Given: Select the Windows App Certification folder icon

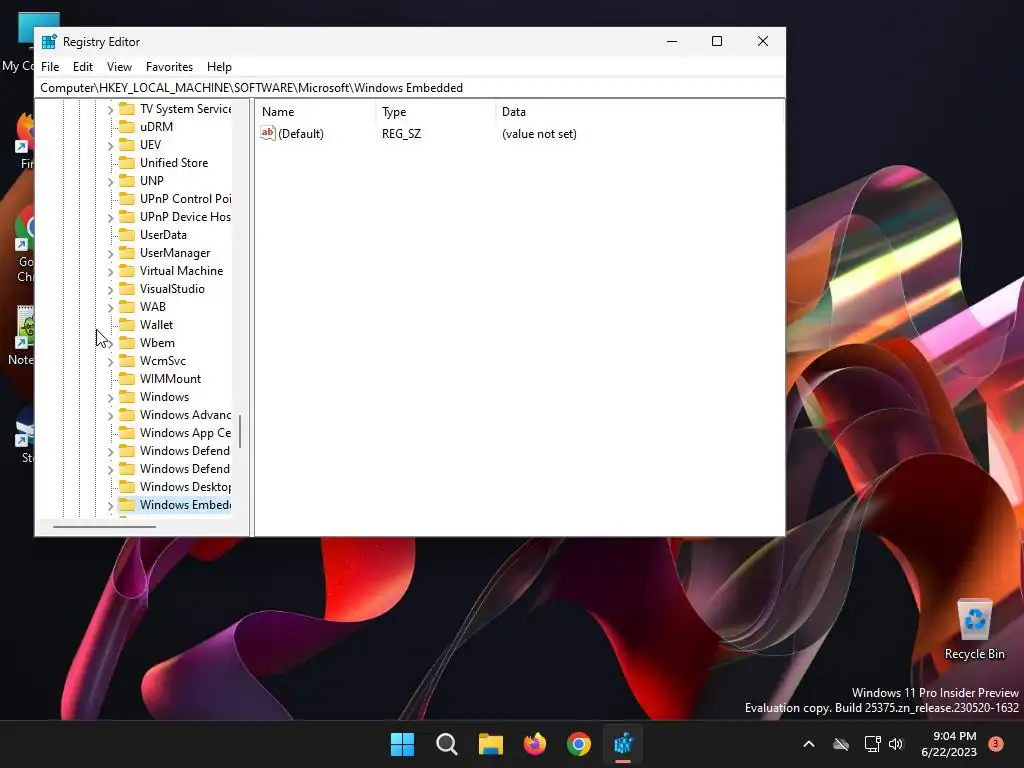Looking at the screenshot, I should pyautogui.click(x=127, y=433).
